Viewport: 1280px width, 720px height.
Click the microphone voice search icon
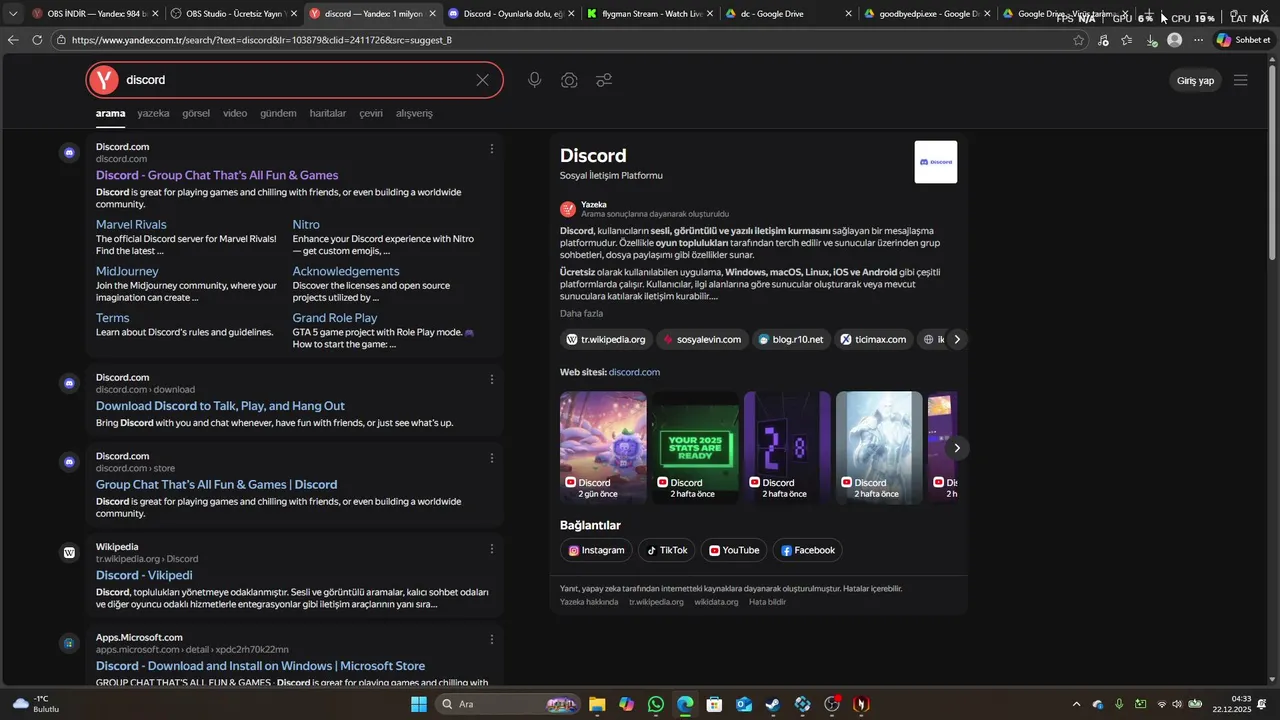(535, 80)
